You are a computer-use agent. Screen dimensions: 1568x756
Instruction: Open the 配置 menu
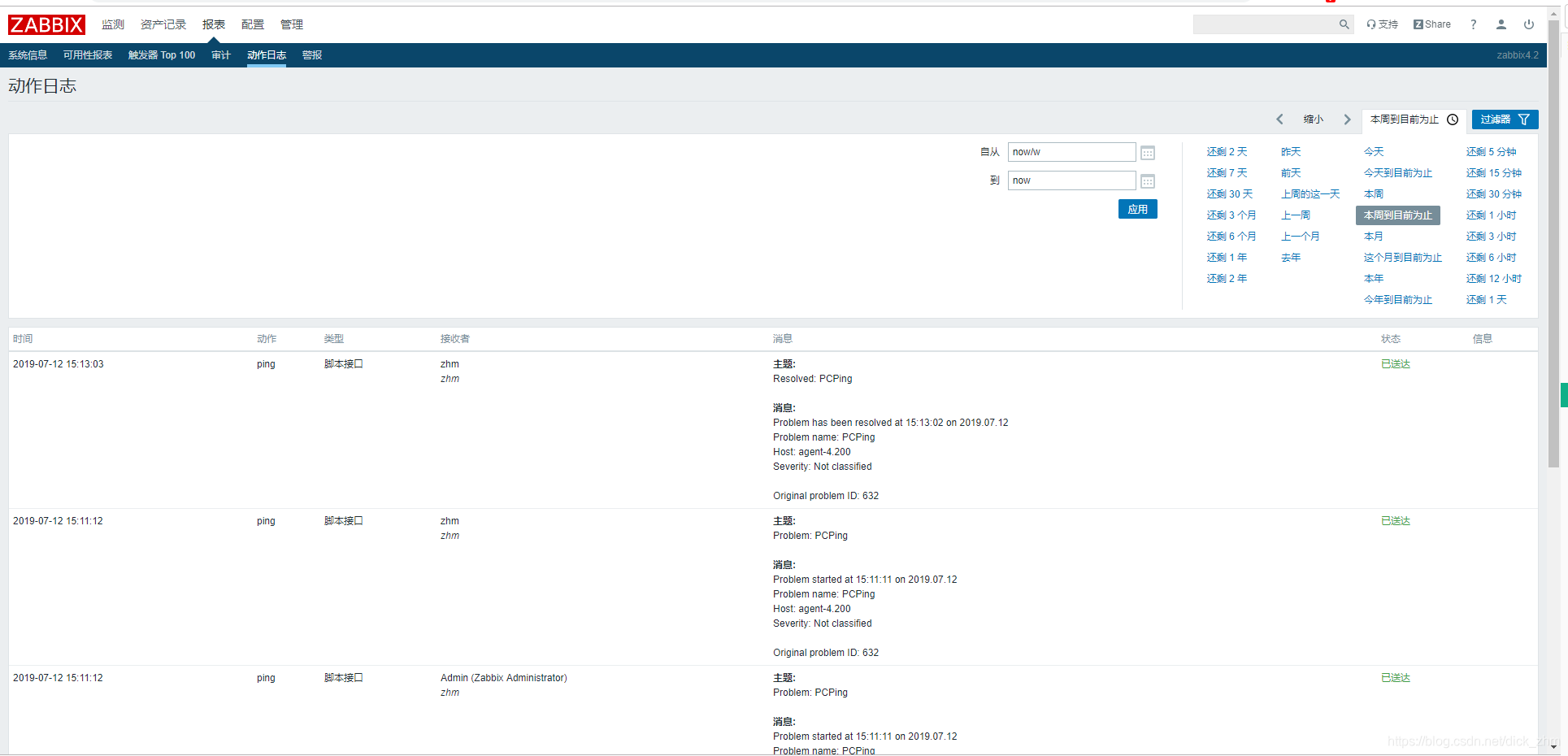[253, 24]
